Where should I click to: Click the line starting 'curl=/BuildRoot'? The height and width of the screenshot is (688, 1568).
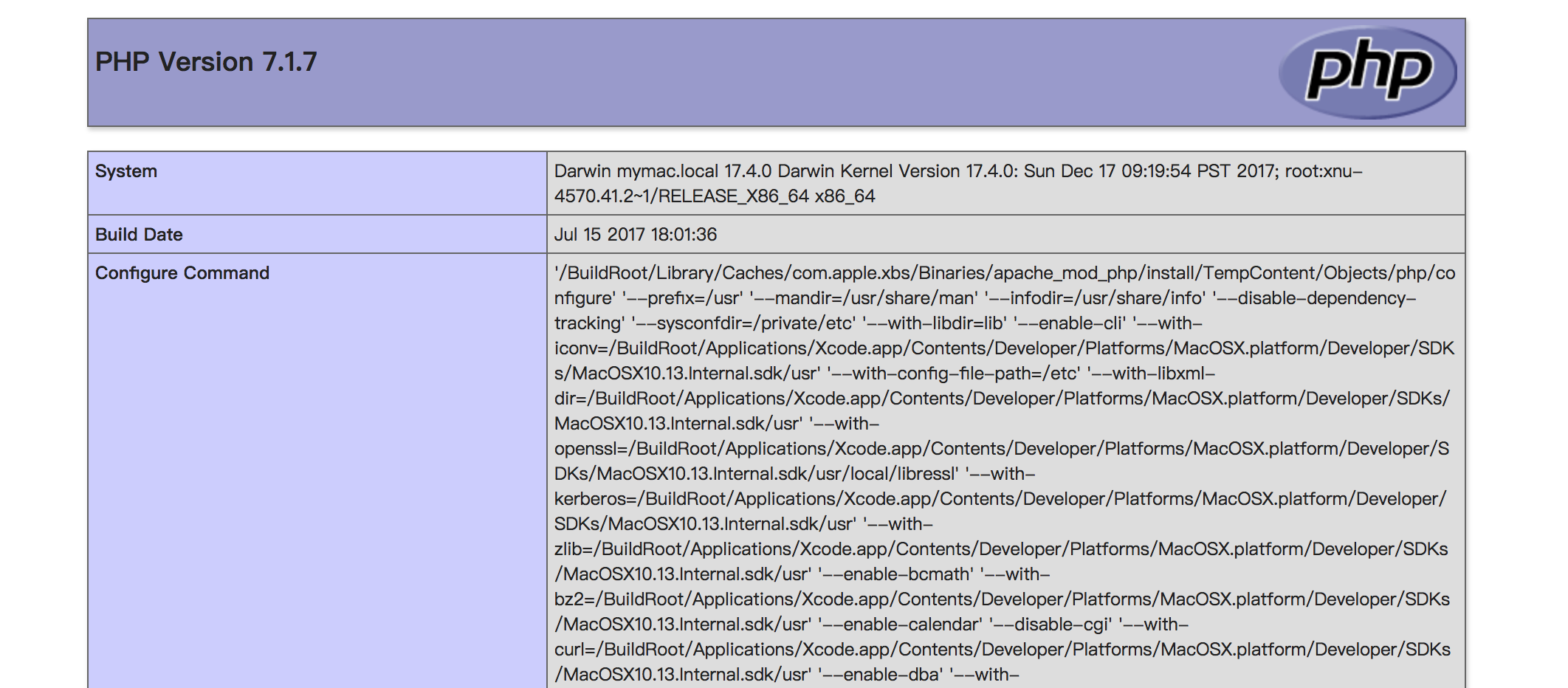(x=1003, y=650)
